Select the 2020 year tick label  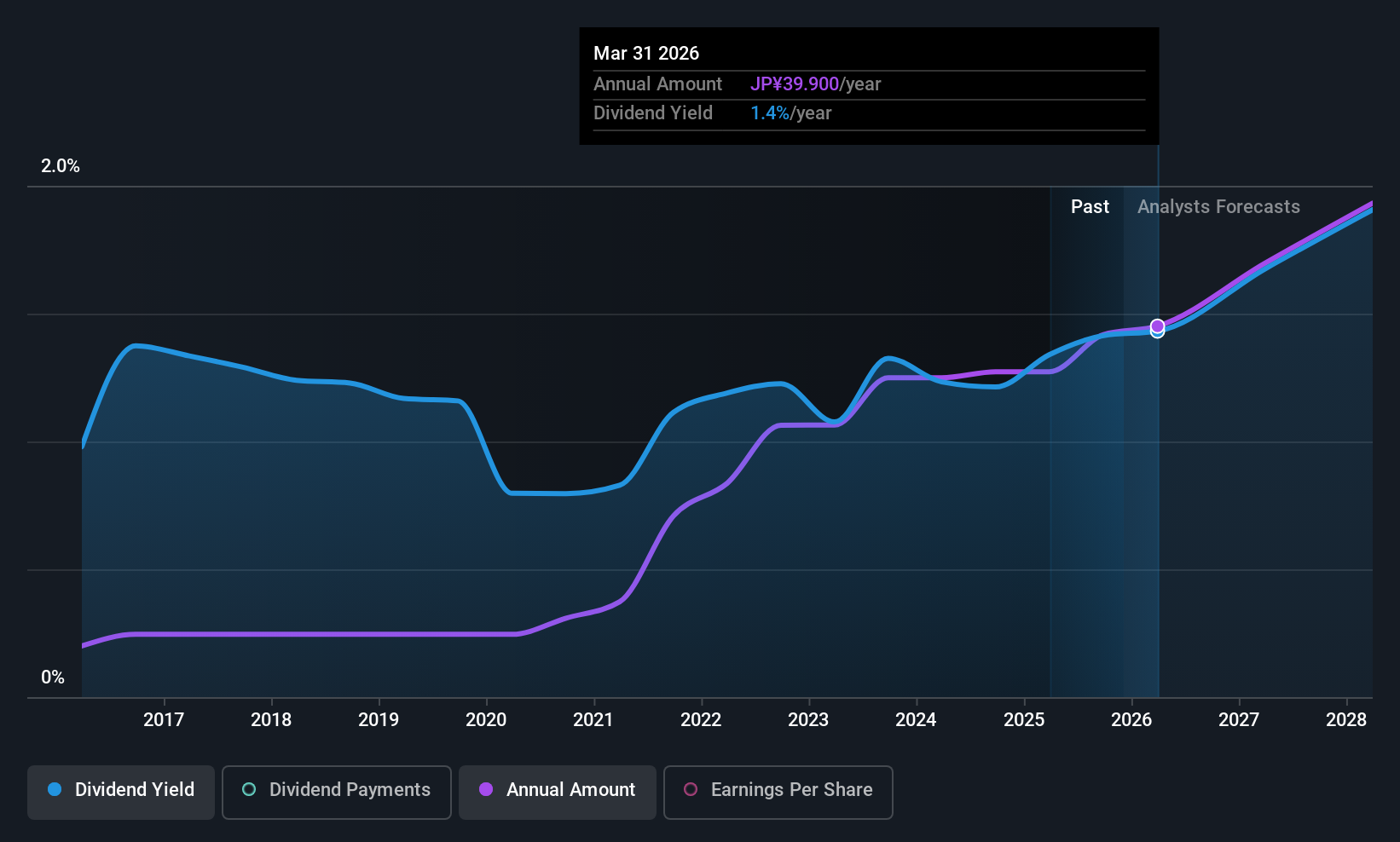(x=486, y=720)
